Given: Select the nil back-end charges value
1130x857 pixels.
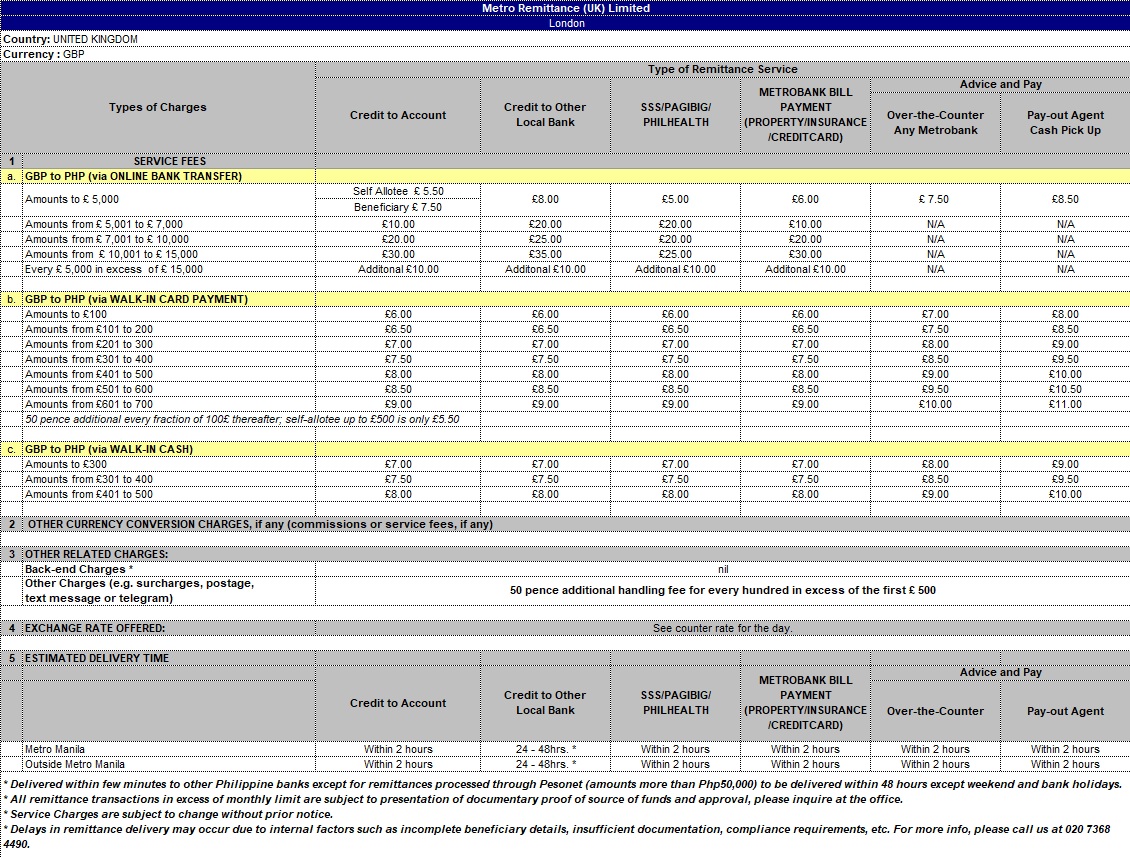Looking at the screenshot, I should (x=722, y=569).
